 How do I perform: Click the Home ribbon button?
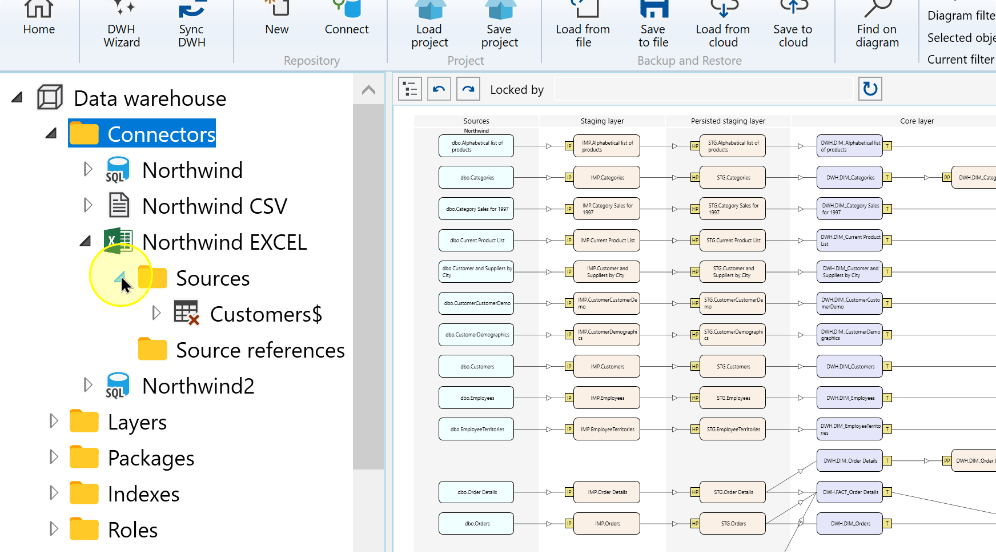39,19
